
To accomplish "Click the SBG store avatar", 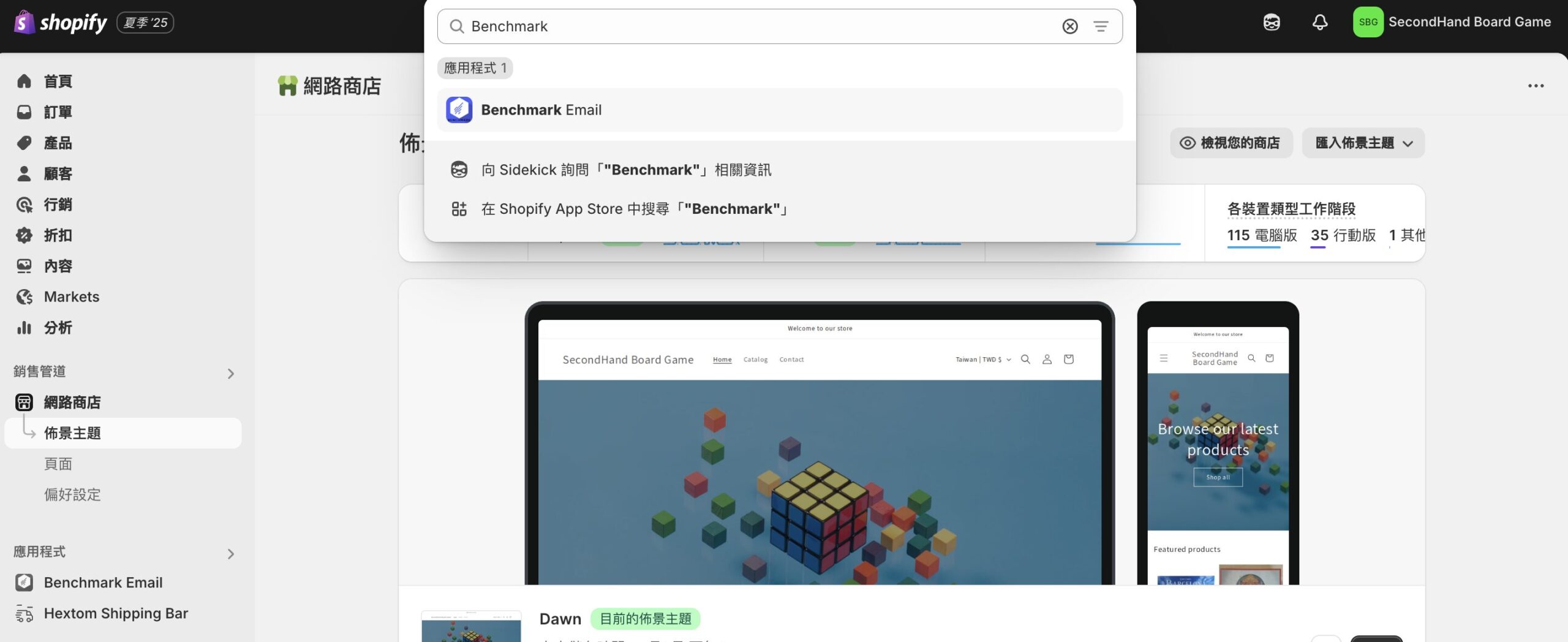I will point(1368,22).
